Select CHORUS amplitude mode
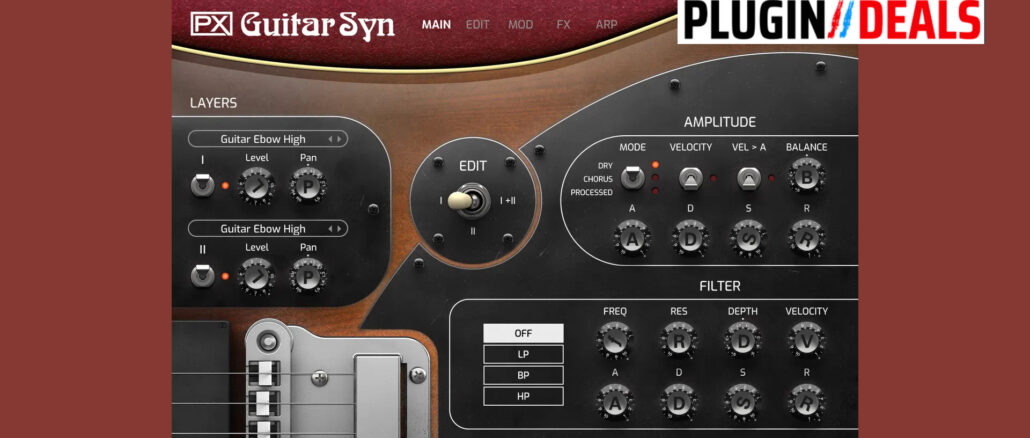Viewport: 1030px width, 438px height. (x=598, y=179)
